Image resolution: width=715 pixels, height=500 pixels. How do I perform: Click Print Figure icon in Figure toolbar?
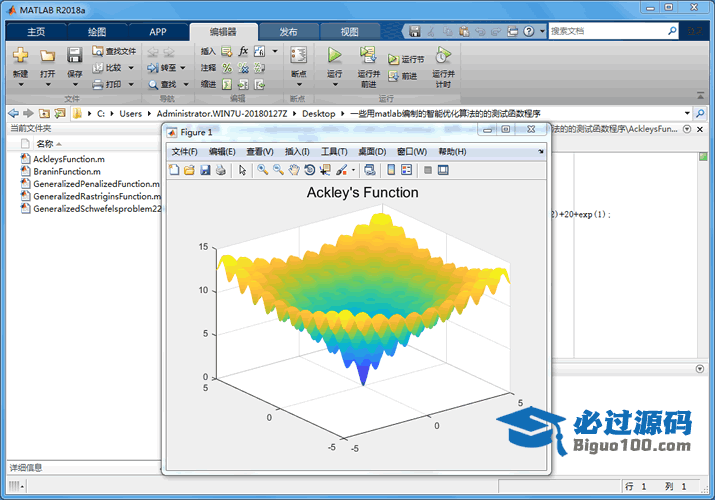click(221, 170)
